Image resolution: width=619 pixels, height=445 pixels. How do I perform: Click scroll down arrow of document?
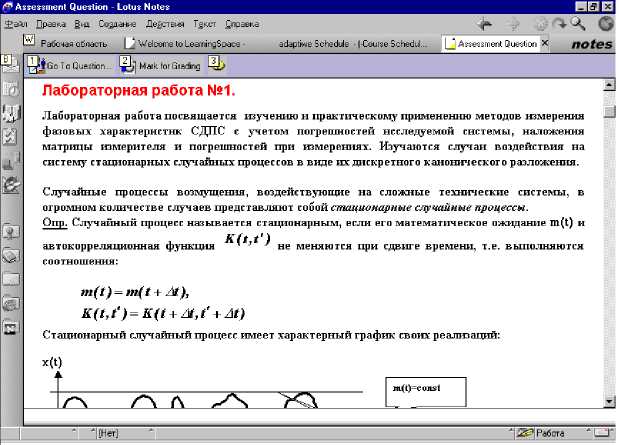click(610, 402)
